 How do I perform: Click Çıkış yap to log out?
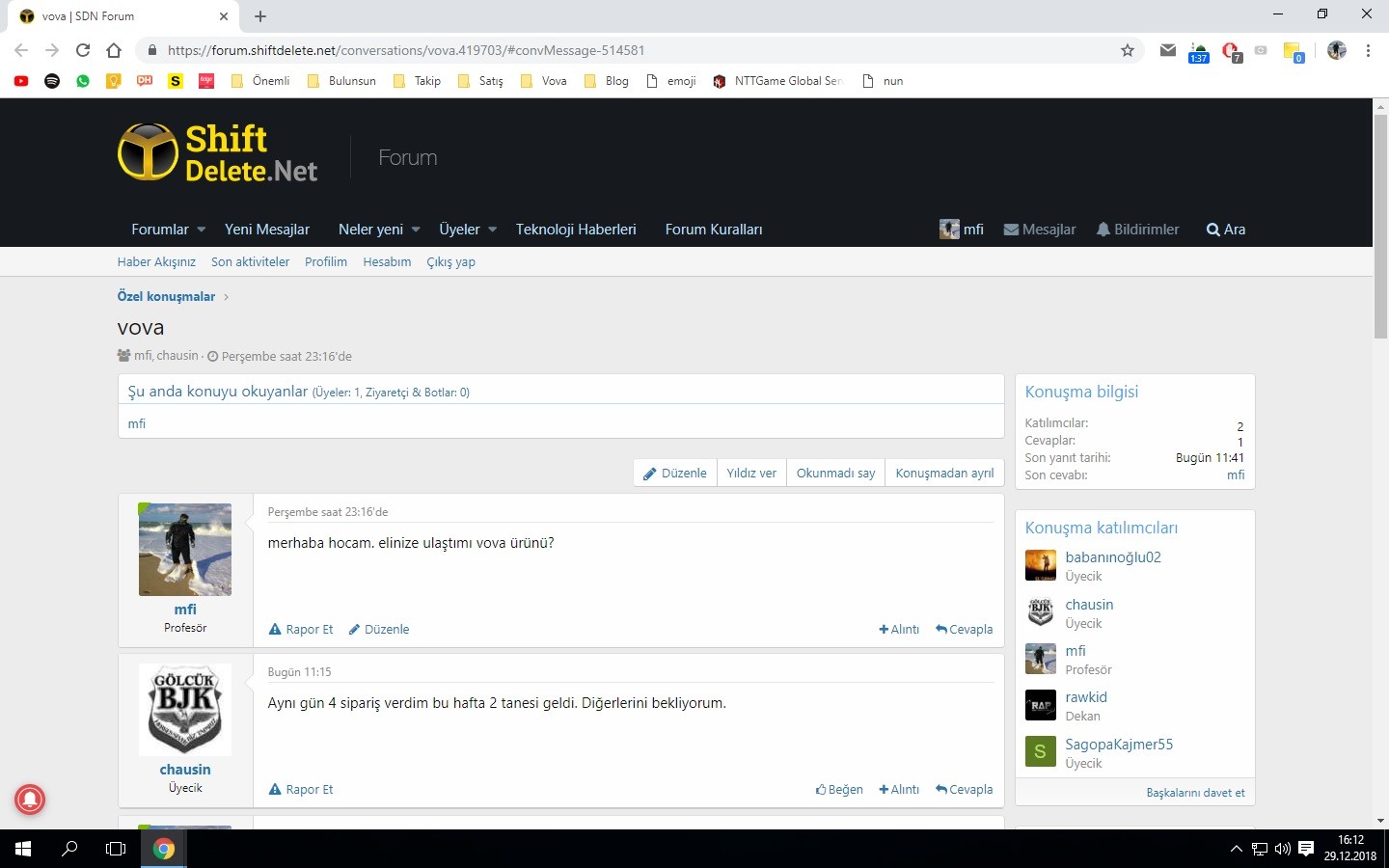pos(451,262)
